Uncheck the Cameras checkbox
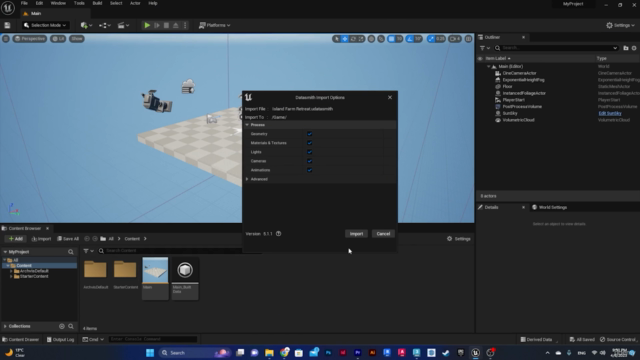Image resolution: width=640 pixels, height=360 pixels. point(309,161)
